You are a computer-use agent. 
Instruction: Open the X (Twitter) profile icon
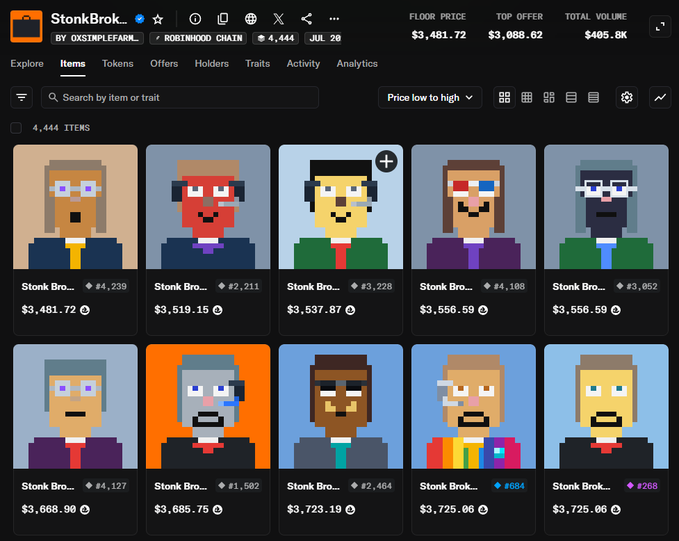(278, 19)
